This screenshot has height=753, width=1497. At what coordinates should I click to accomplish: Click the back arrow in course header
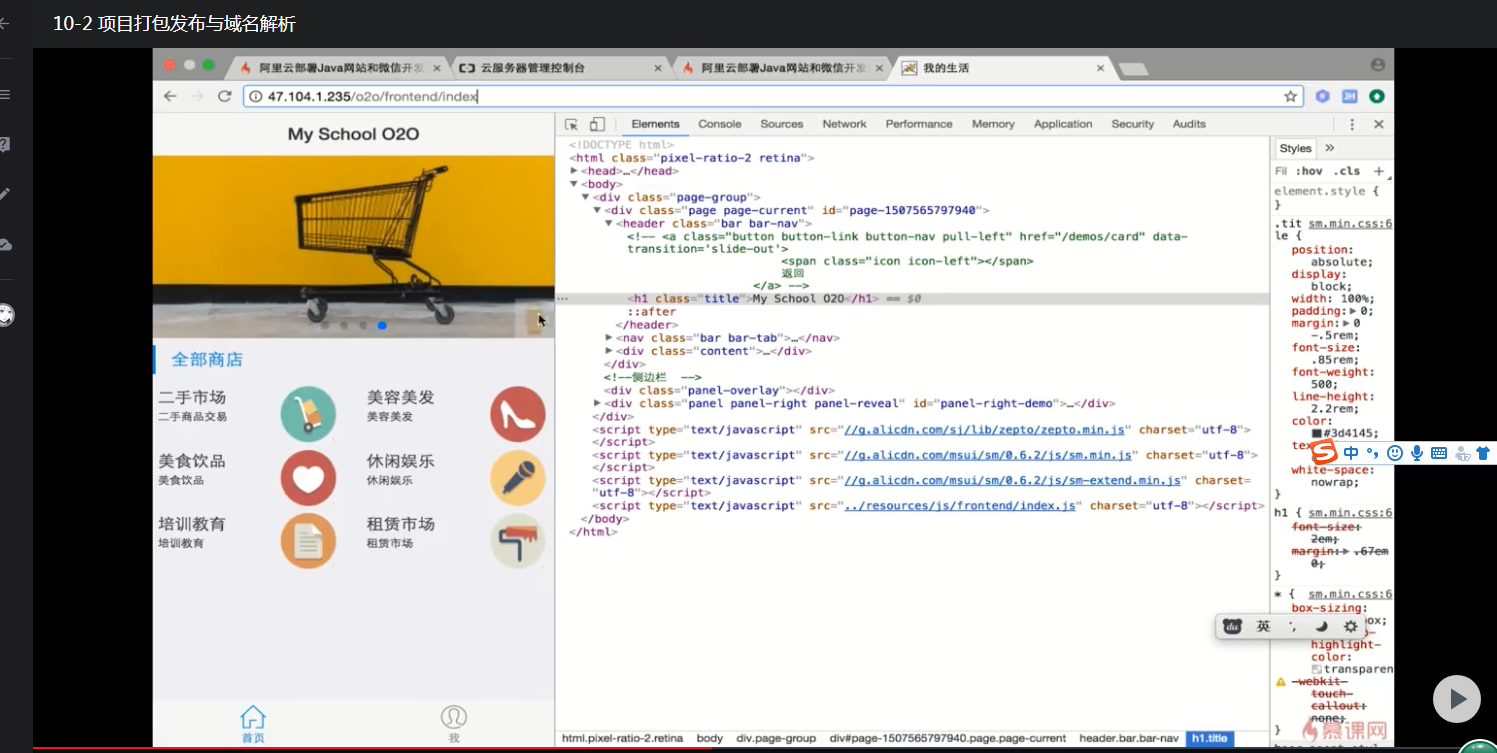(5, 23)
